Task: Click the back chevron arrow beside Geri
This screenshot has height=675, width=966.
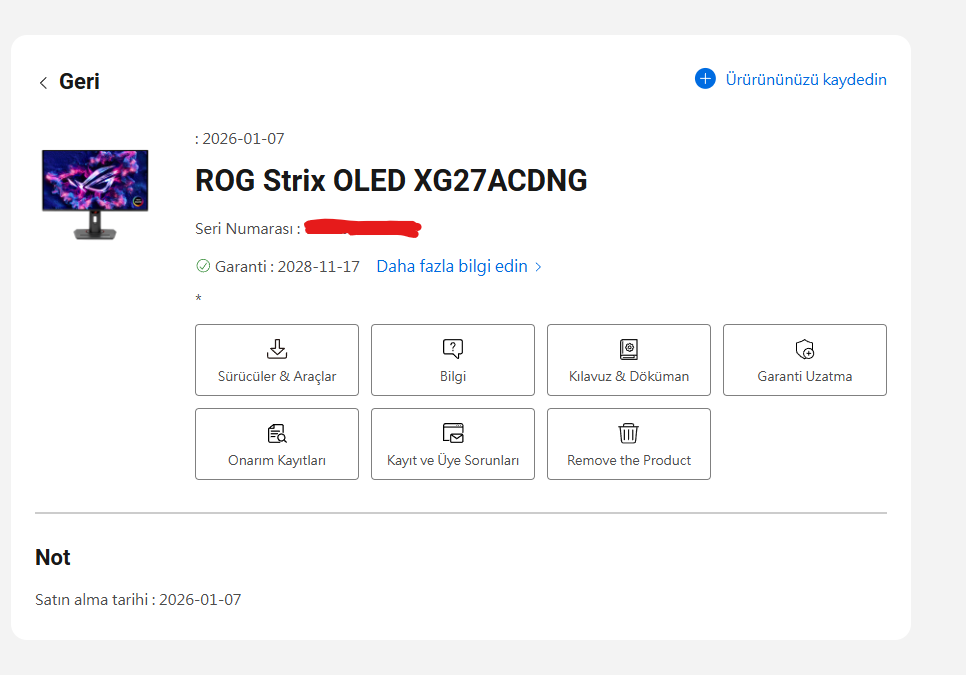Action: tap(43, 83)
